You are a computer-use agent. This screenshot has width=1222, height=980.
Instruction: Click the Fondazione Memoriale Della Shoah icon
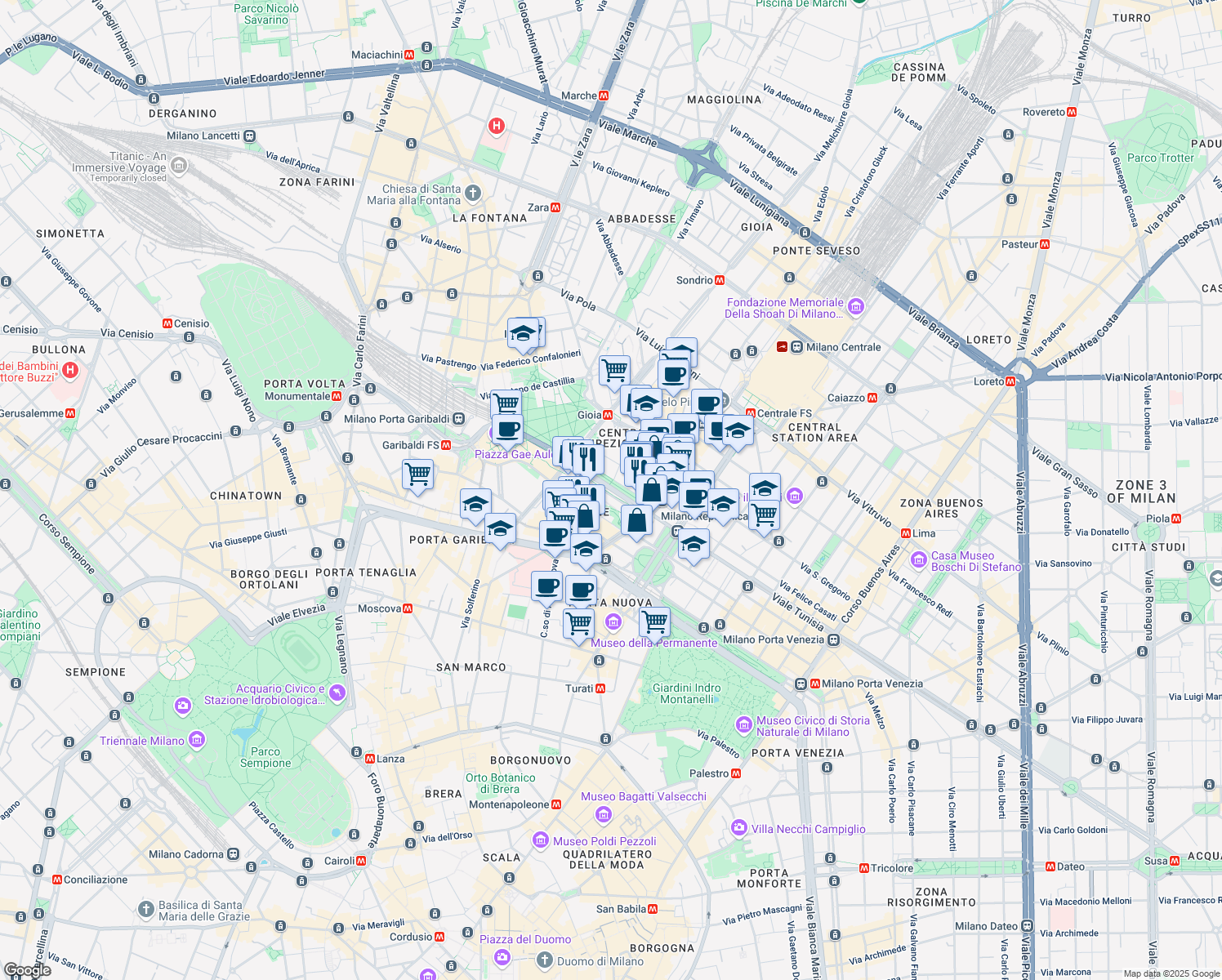(855, 307)
